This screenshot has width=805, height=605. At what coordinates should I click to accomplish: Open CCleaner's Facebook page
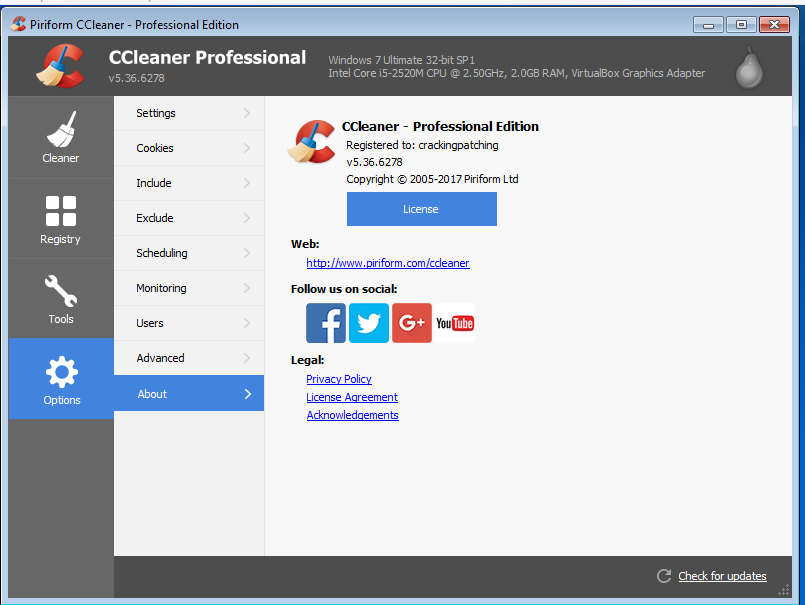325,322
